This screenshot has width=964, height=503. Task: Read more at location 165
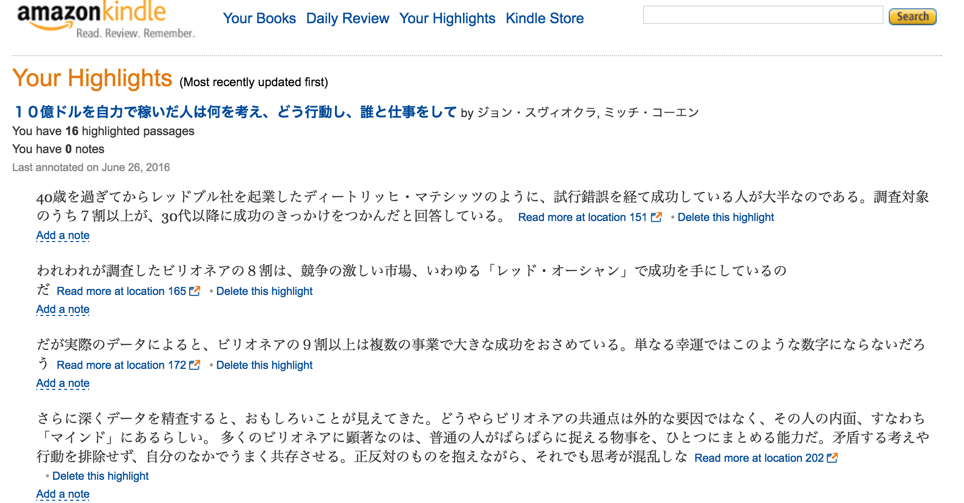(121, 291)
